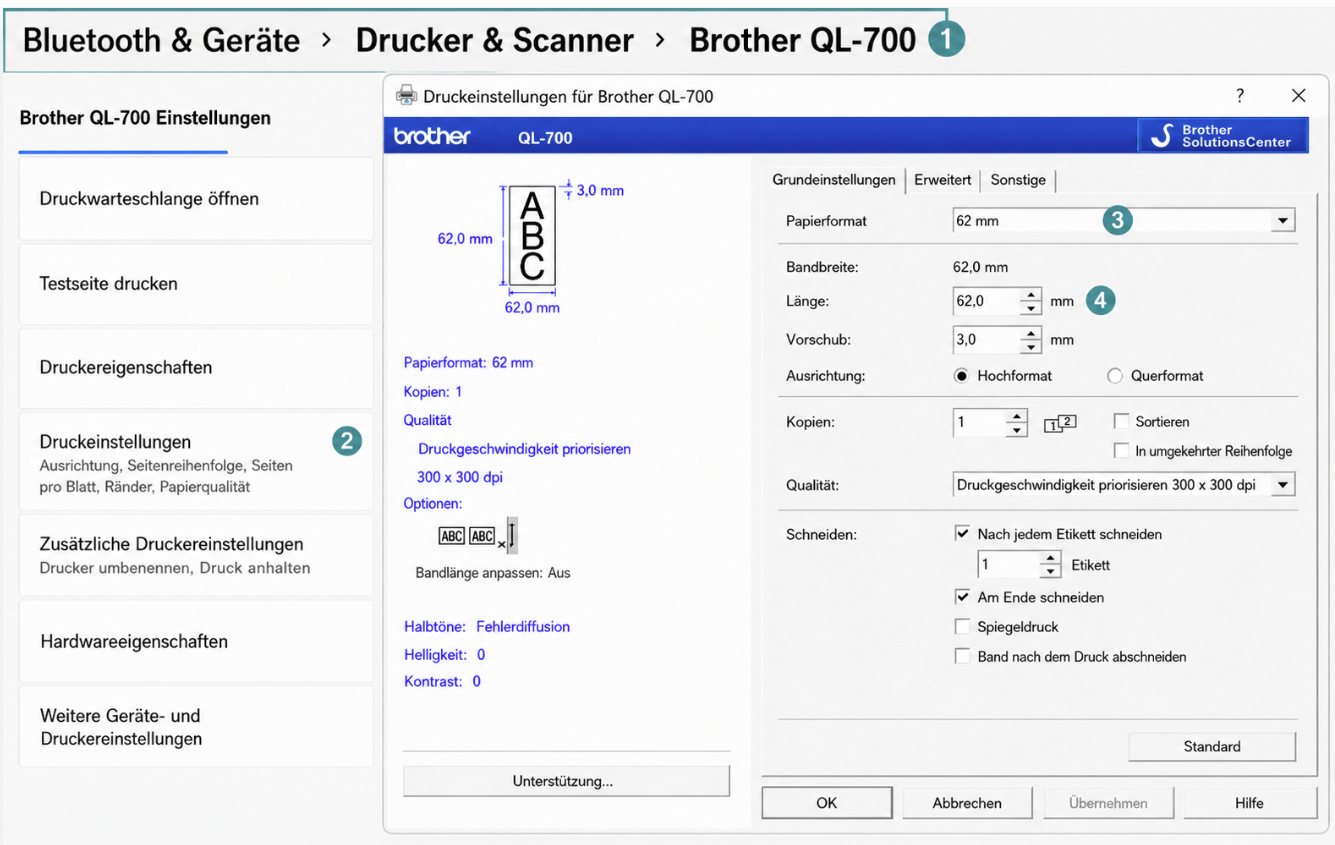The width and height of the screenshot is (1335, 845).
Task: Increase the Kopien count with up arrow
Action: pos(1017,416)
